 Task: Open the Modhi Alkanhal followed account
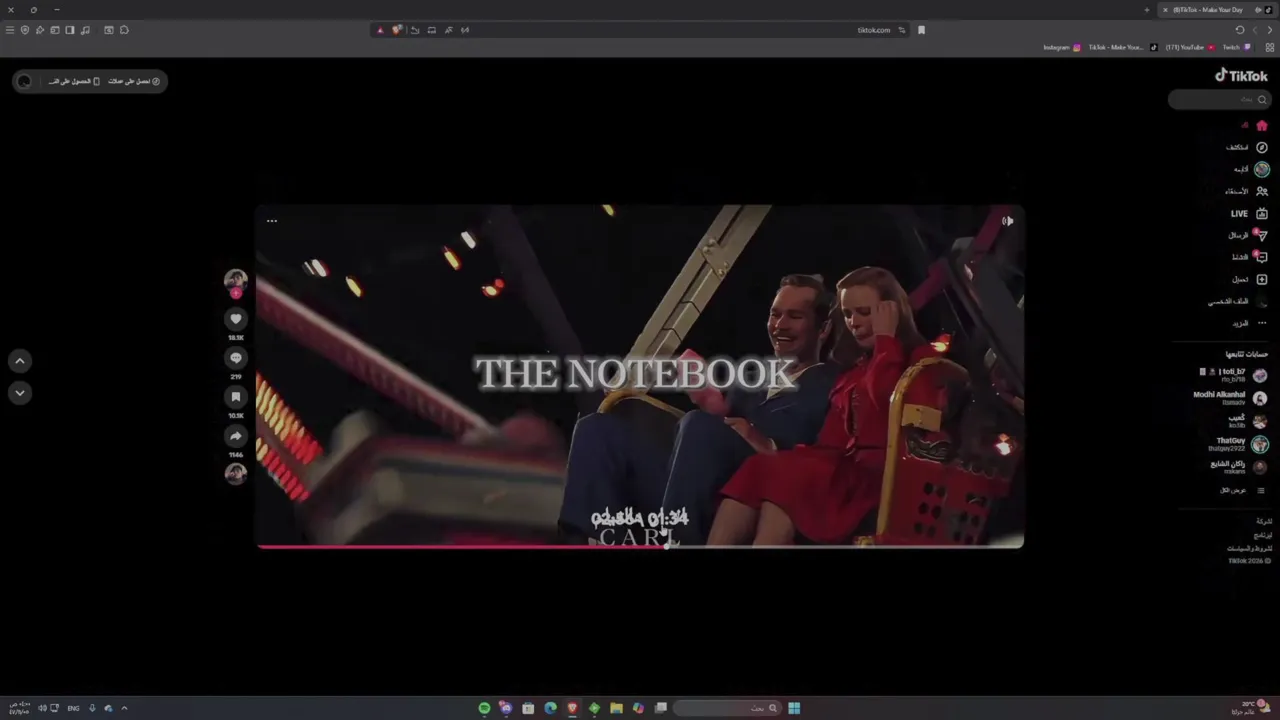(1230, 397)
